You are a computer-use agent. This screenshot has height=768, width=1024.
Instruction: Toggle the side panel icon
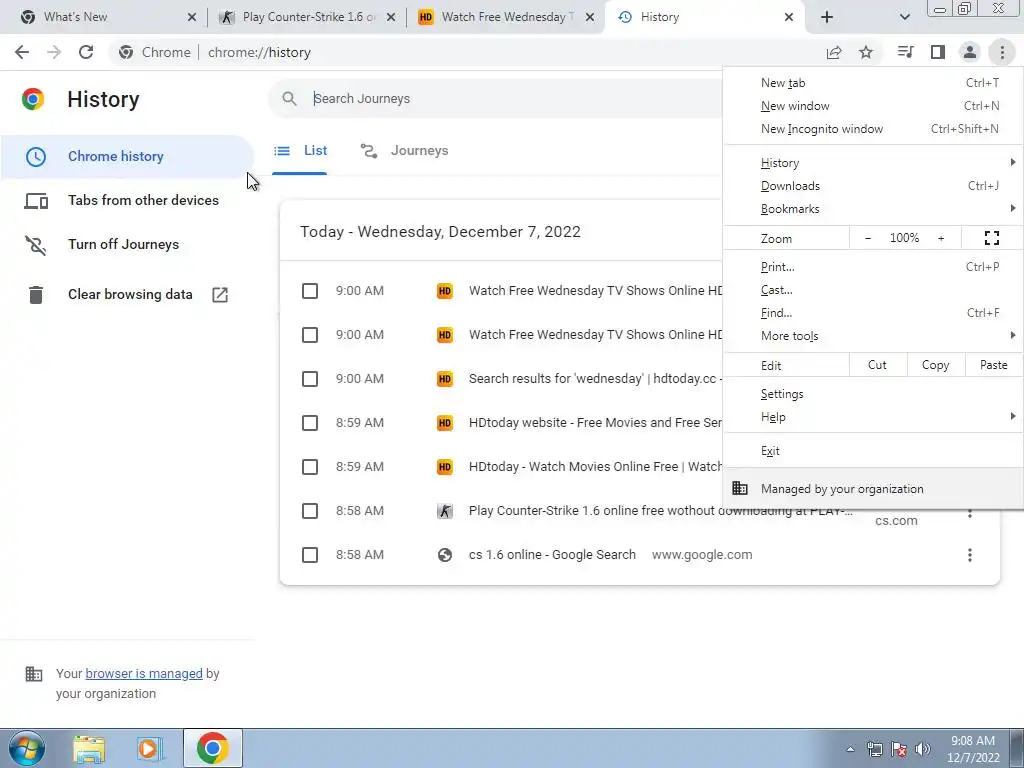pyautogui.click(x=938, y=52)
